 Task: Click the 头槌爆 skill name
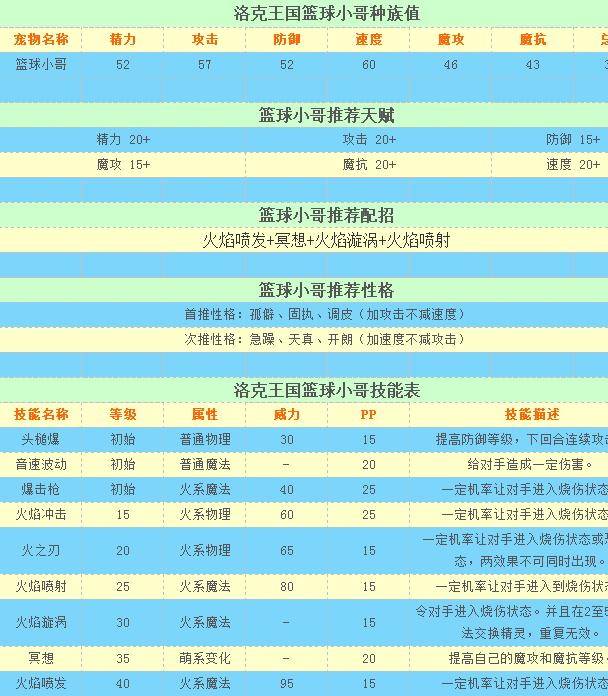coord(41,439)
